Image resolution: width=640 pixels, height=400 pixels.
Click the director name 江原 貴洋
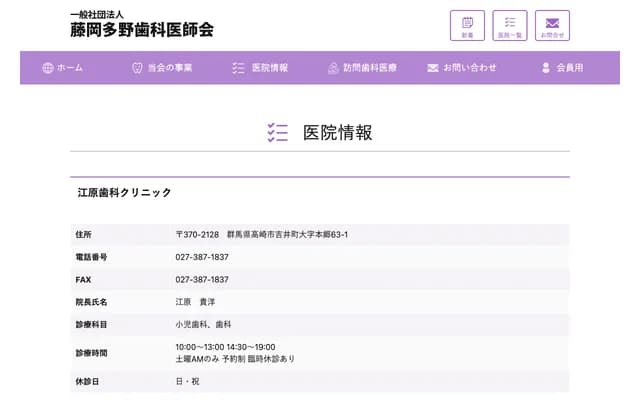coord(196,302)
